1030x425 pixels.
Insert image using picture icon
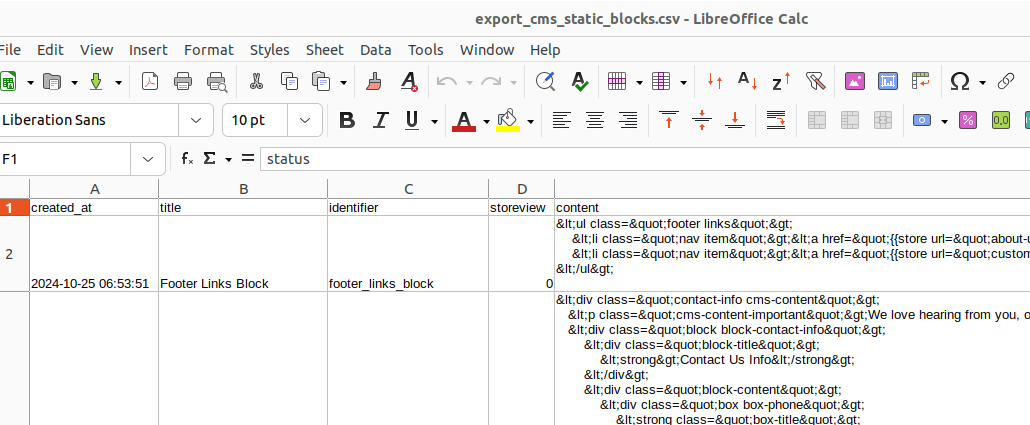(855, 82)
